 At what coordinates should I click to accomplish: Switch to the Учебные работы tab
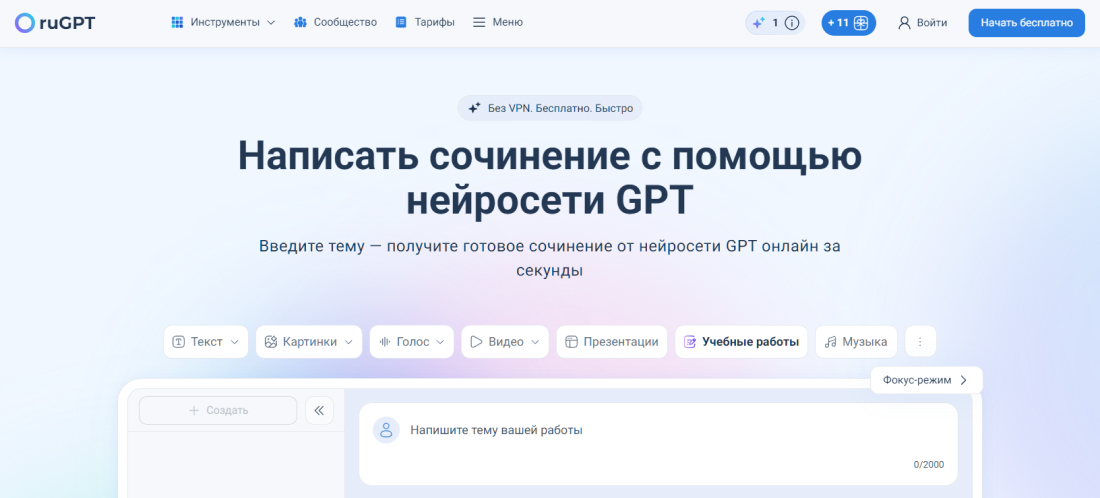point(741,342)
